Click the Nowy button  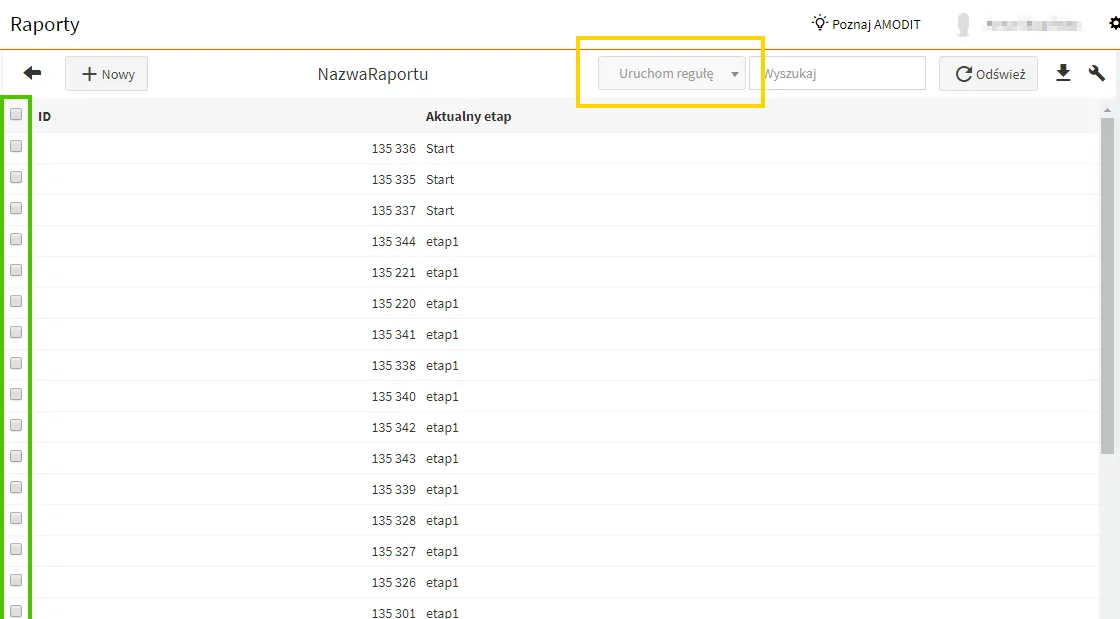click(x=106, y=74)
